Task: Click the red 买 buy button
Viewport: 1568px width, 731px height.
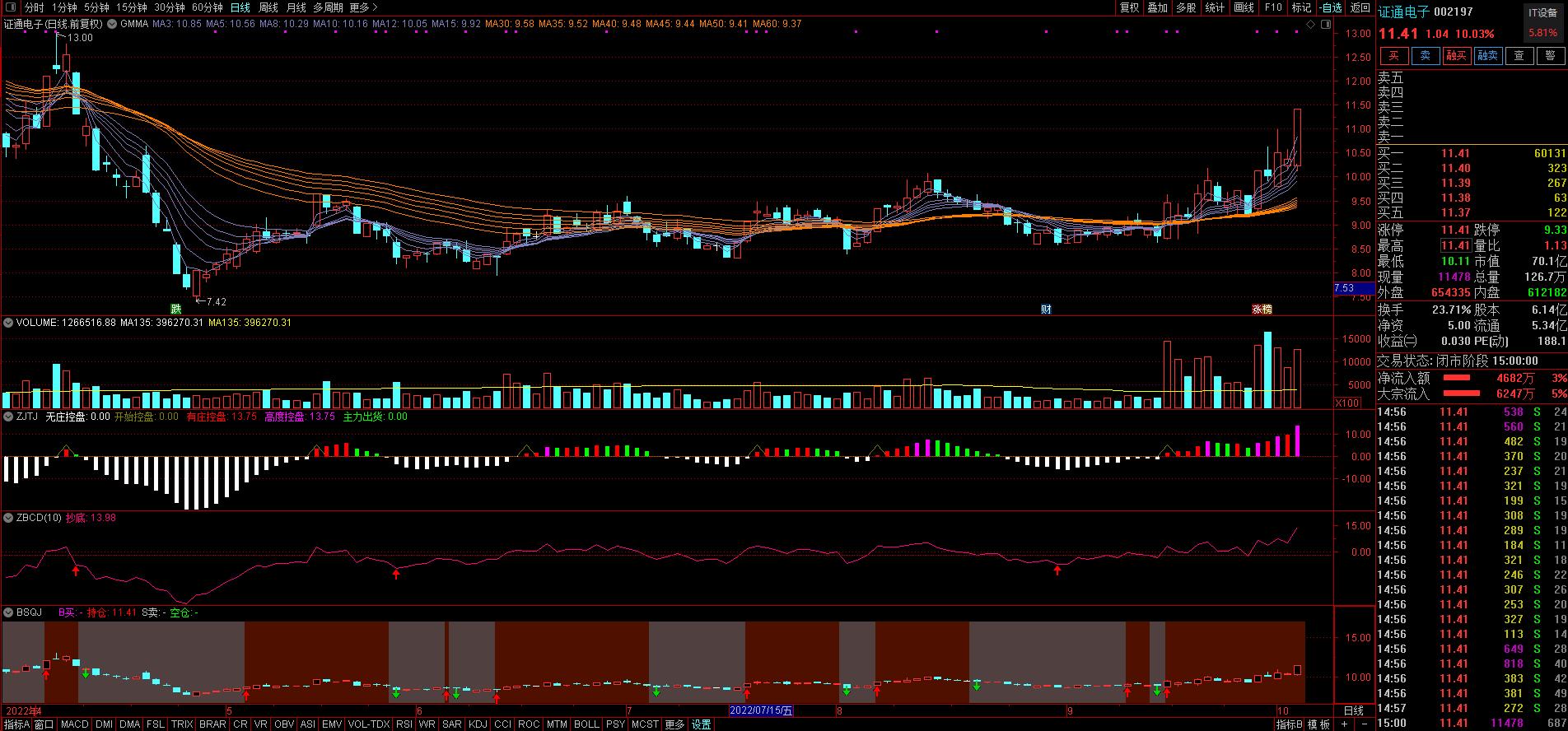Action: [x=1393, y=56]
